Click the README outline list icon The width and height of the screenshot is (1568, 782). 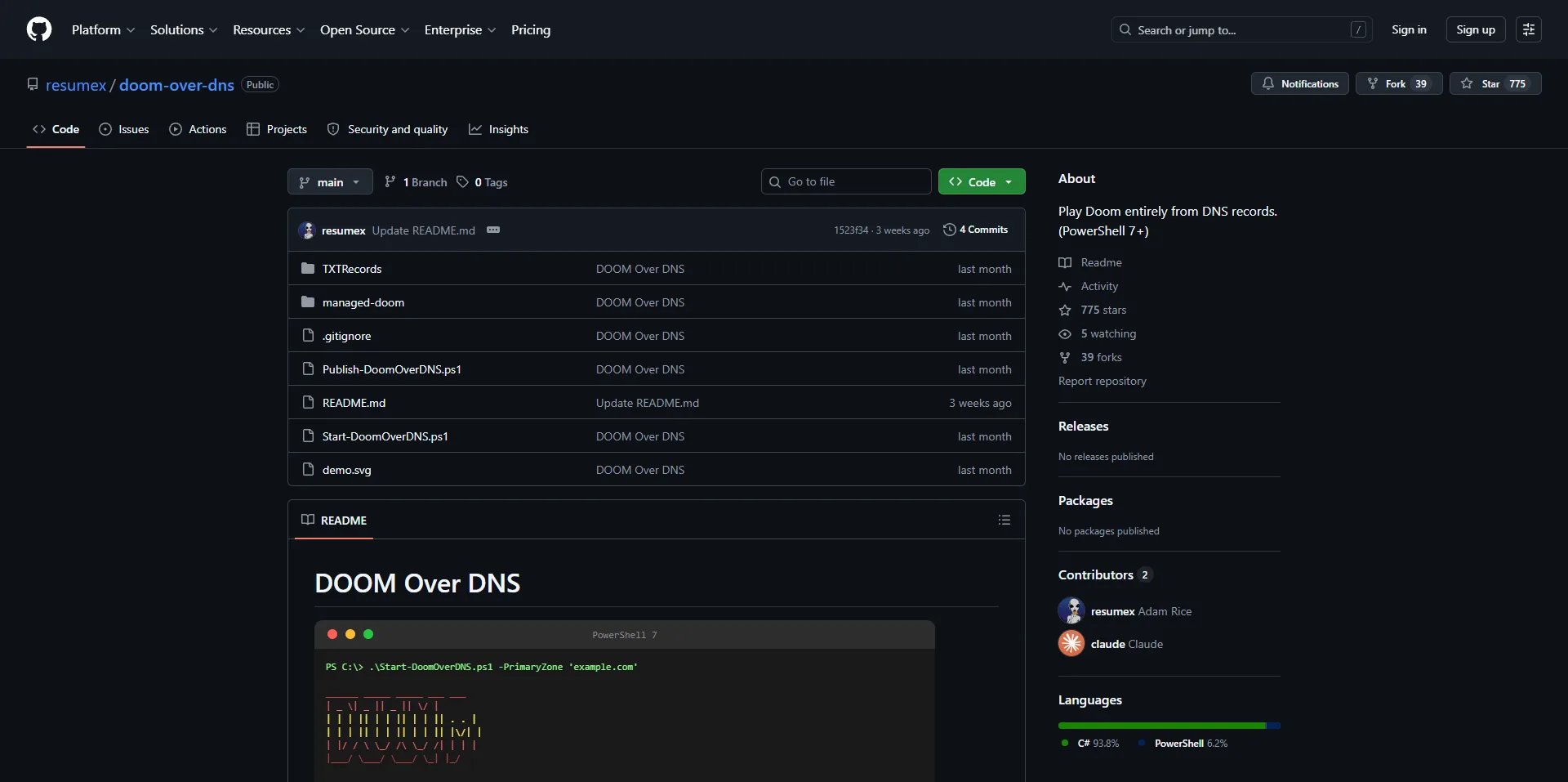point(1004,520)
